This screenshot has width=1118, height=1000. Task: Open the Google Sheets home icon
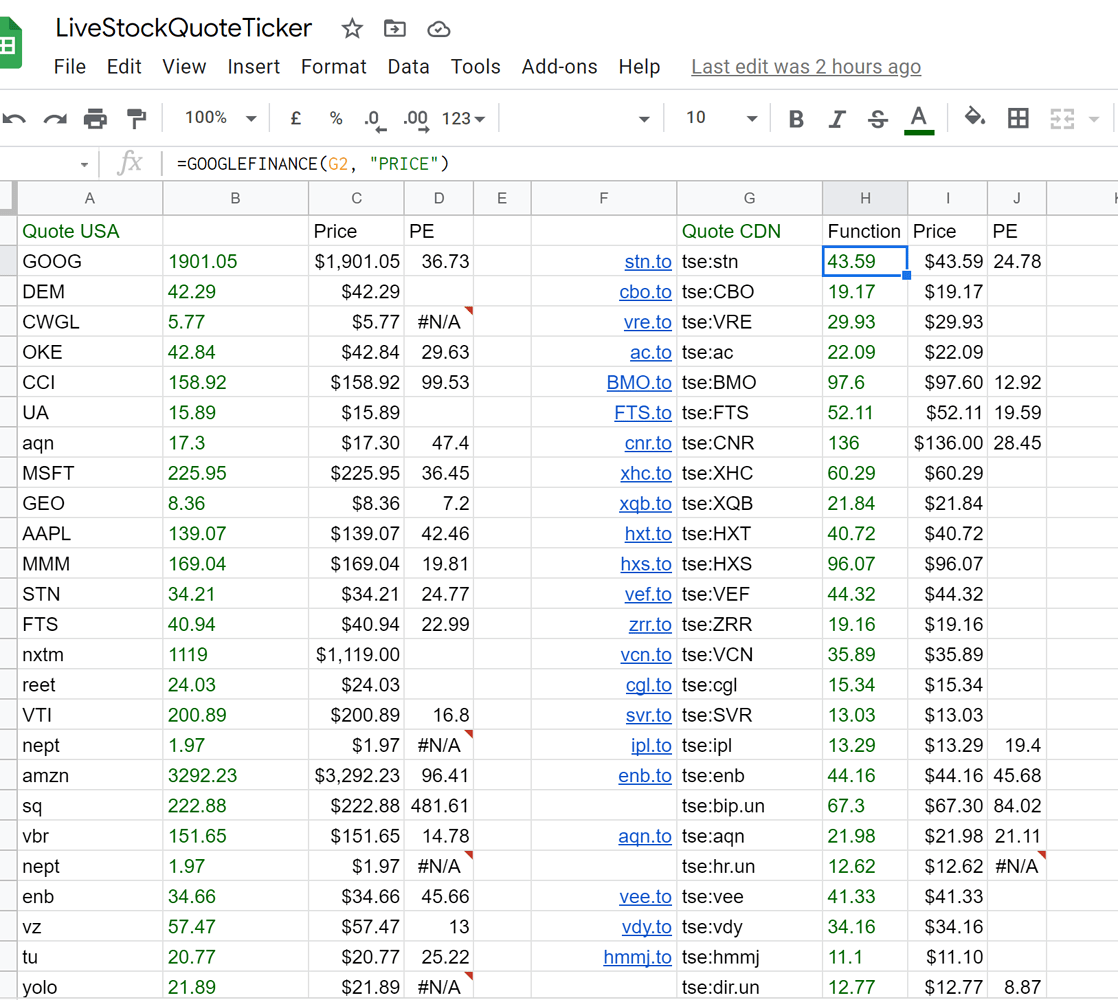click(x=10, y=44)
